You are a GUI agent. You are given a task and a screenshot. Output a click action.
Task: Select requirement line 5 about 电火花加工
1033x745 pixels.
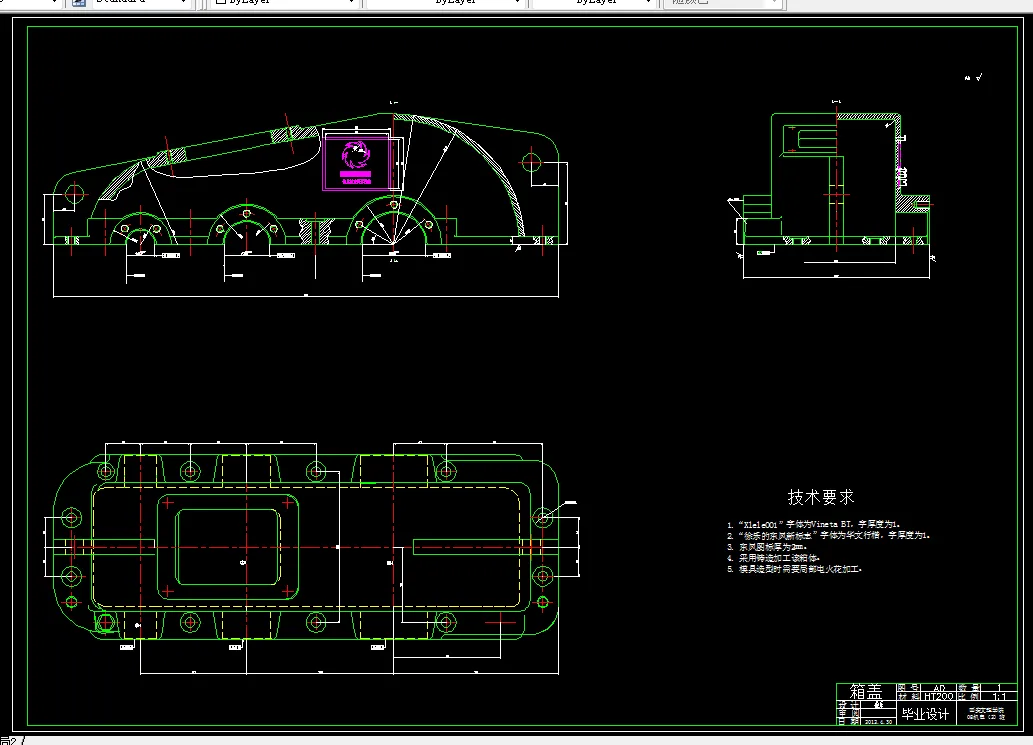click(x=795, y=569)
